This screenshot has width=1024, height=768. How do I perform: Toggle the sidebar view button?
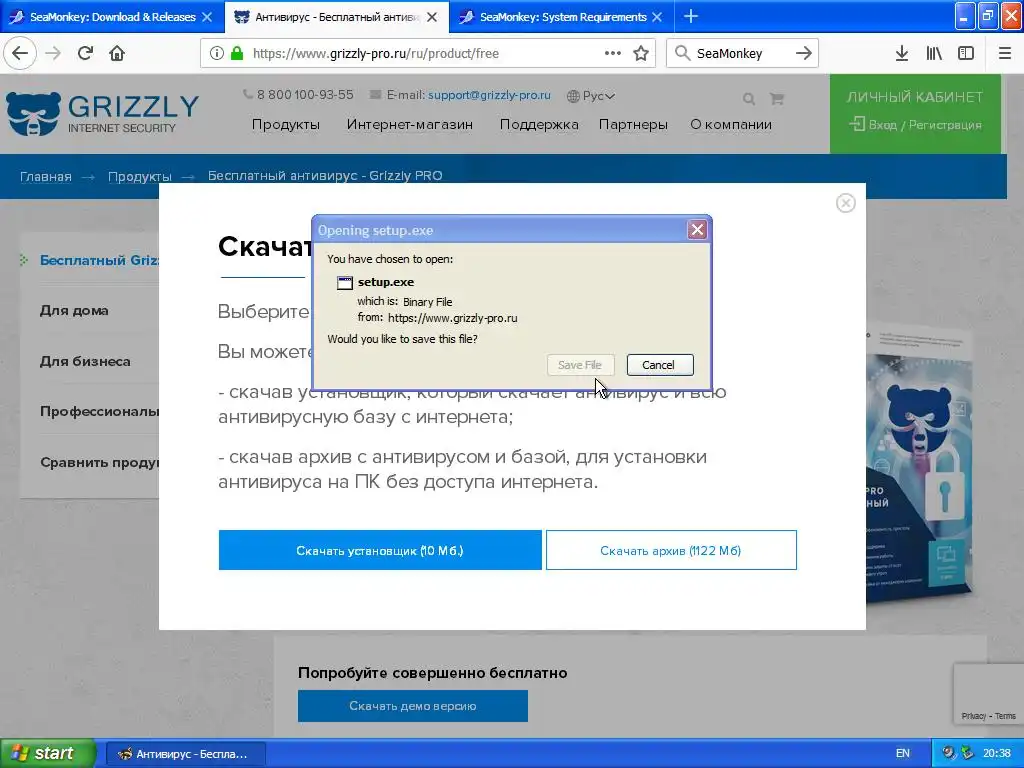965,53
